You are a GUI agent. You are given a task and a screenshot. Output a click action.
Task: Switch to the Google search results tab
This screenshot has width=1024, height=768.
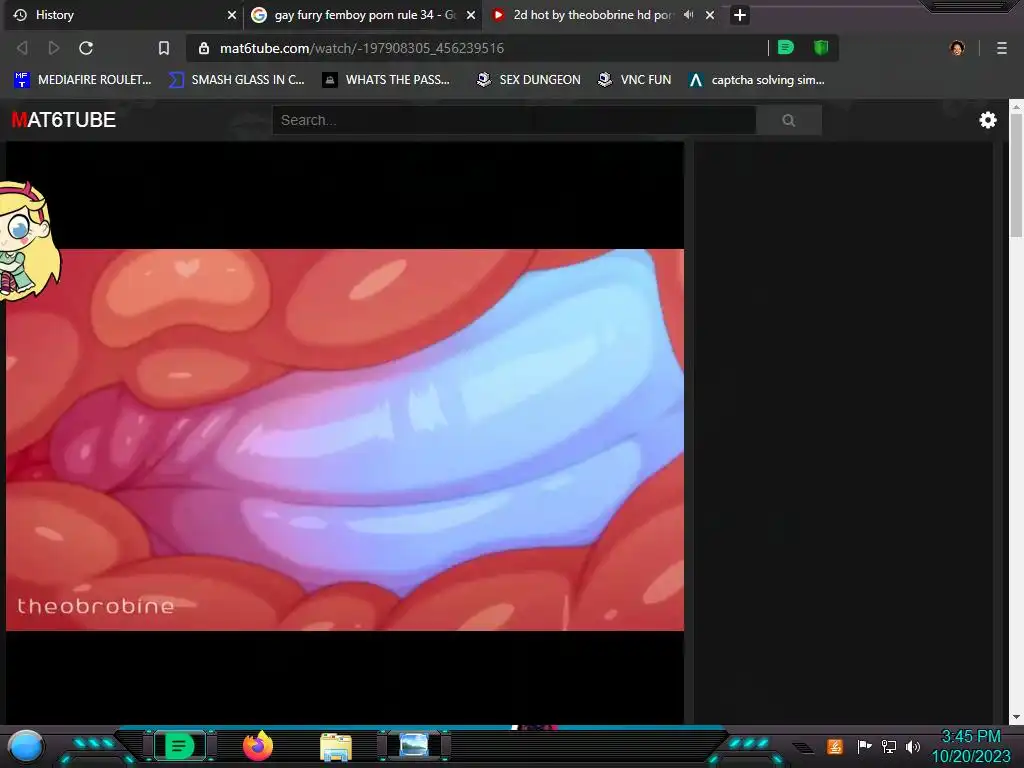(x=362, y=15)
